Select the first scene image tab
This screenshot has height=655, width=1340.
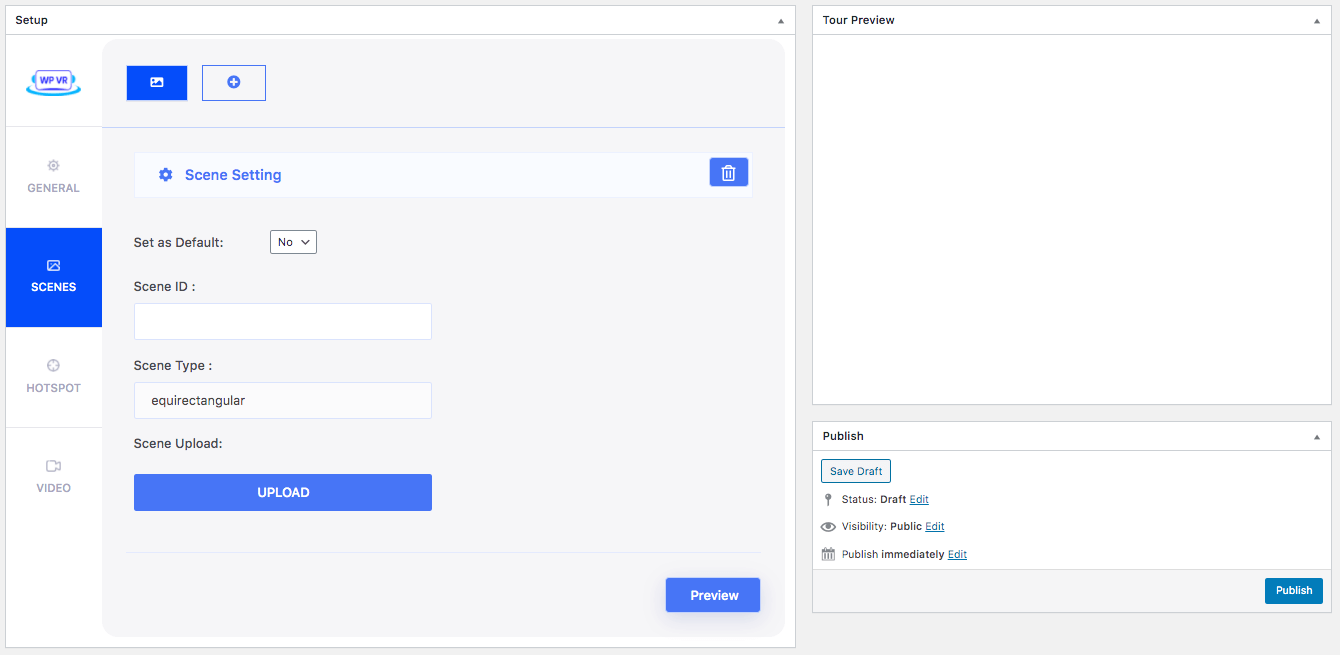point(157,83)
